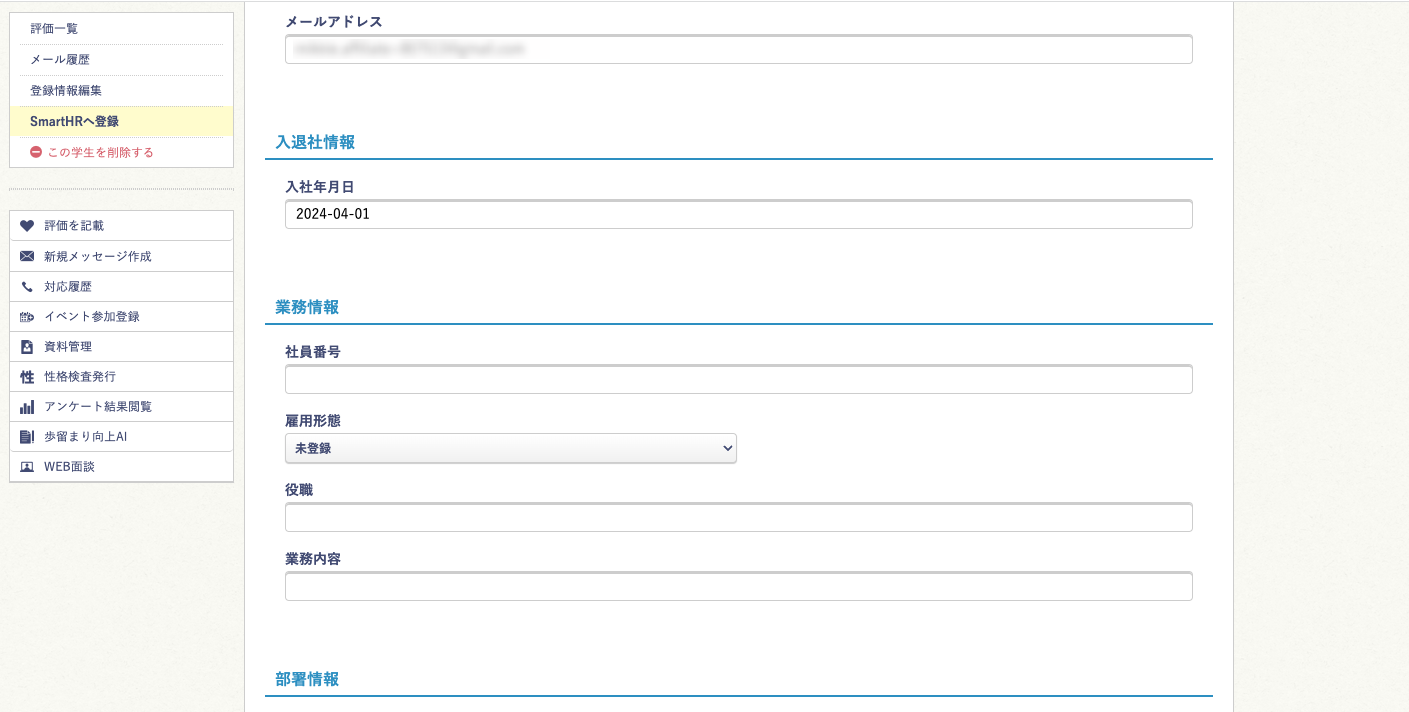This screenshot has height=712, width=1409.
Task: Focus the 入社年月日 date field
Action: (738, 214)
